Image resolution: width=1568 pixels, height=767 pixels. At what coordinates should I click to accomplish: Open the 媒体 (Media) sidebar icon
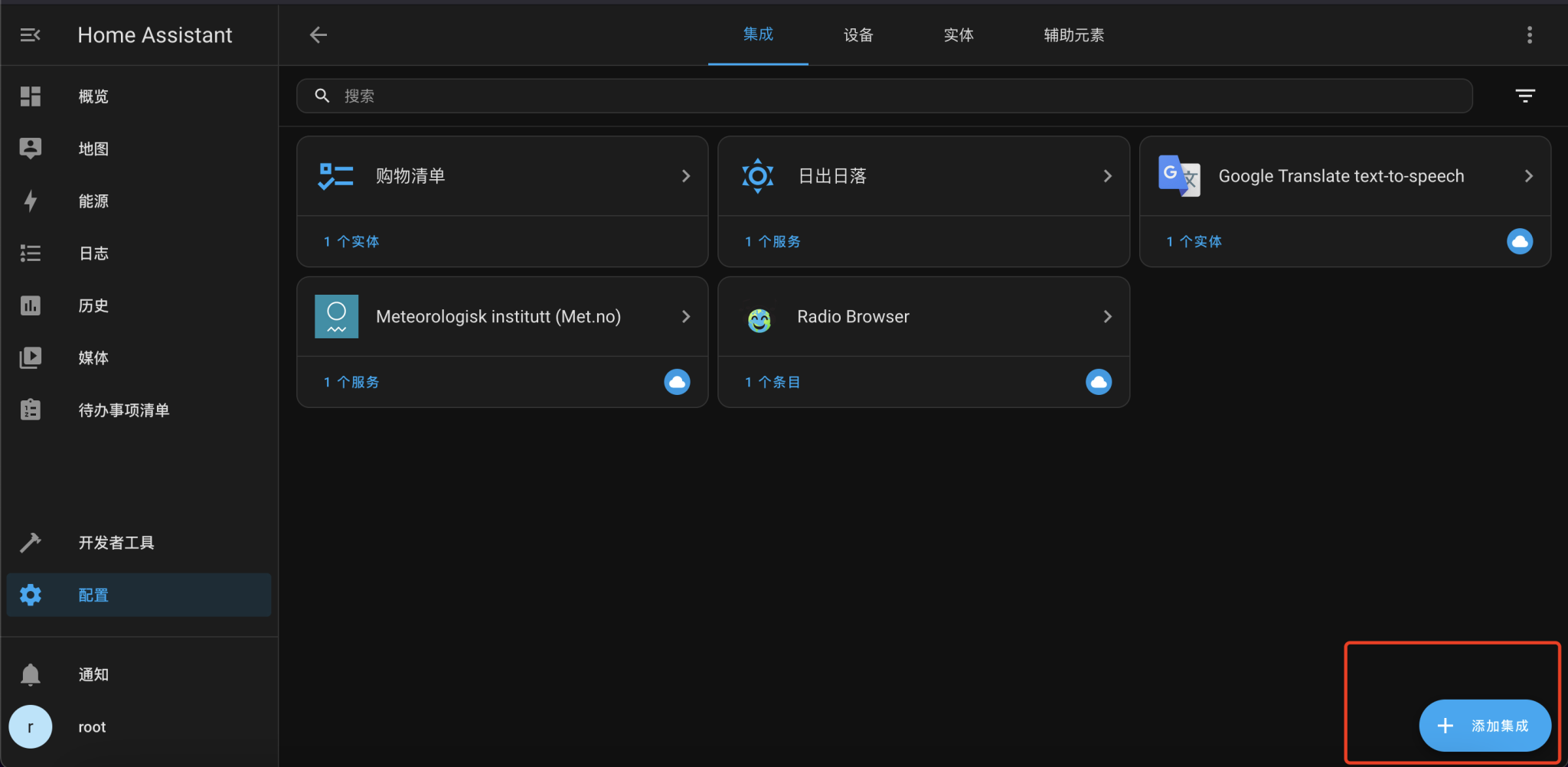[x=30, y=357]
